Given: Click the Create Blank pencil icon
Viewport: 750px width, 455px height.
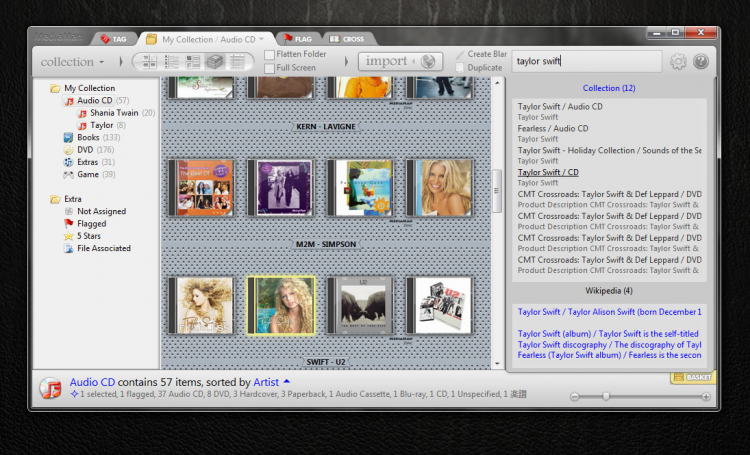Looking at the screenshot, I should [x=460, y=55].
